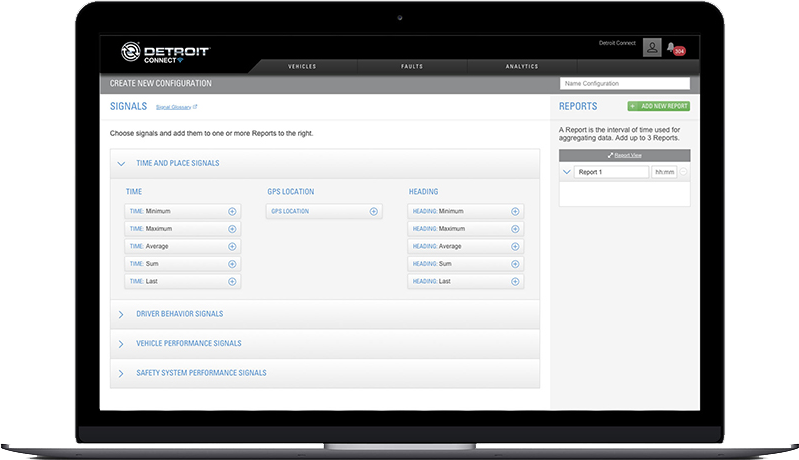Collapse the Time and Place Signals section

point(122,163)
